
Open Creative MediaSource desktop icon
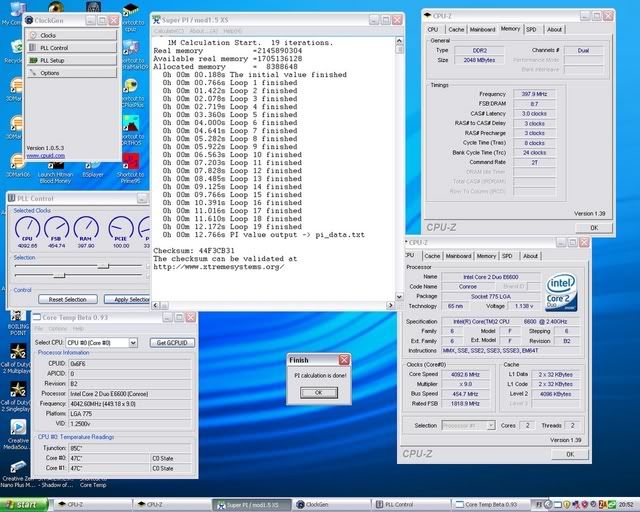[x=17, y=425]
